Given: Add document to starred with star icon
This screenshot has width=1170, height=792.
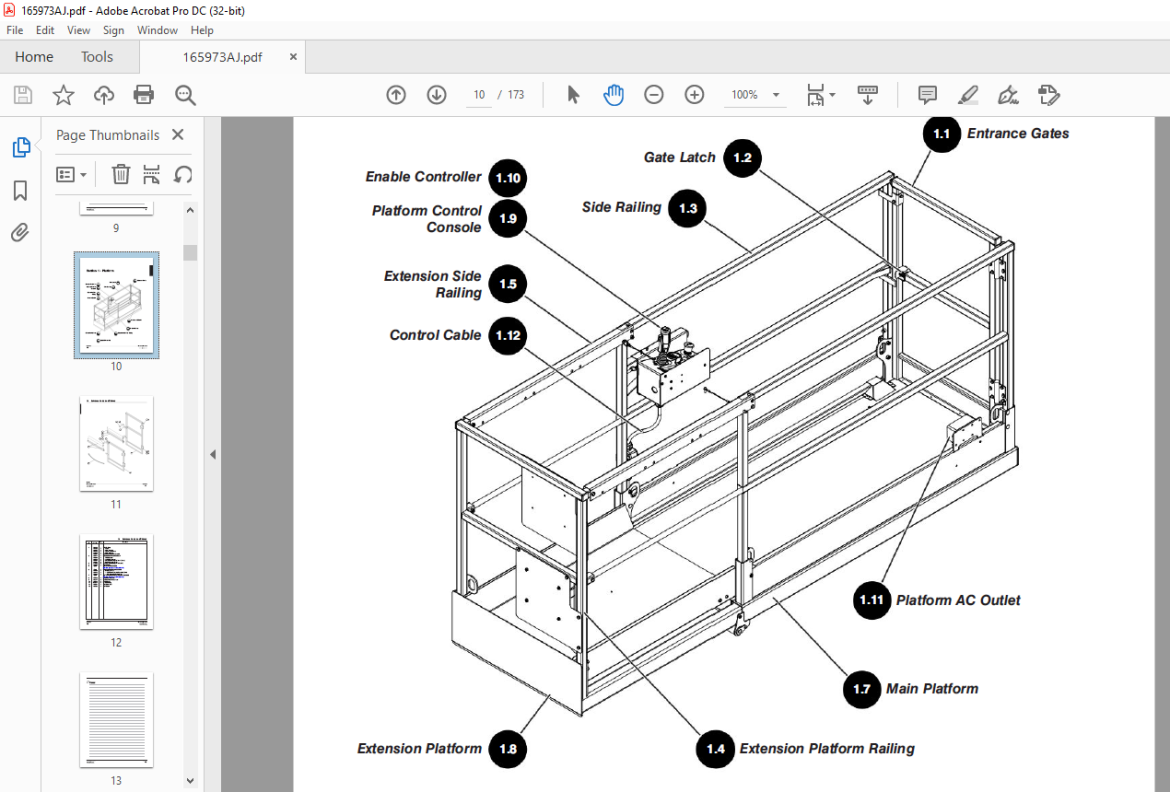Looking at the screenshot, I should tap(63, 95).
